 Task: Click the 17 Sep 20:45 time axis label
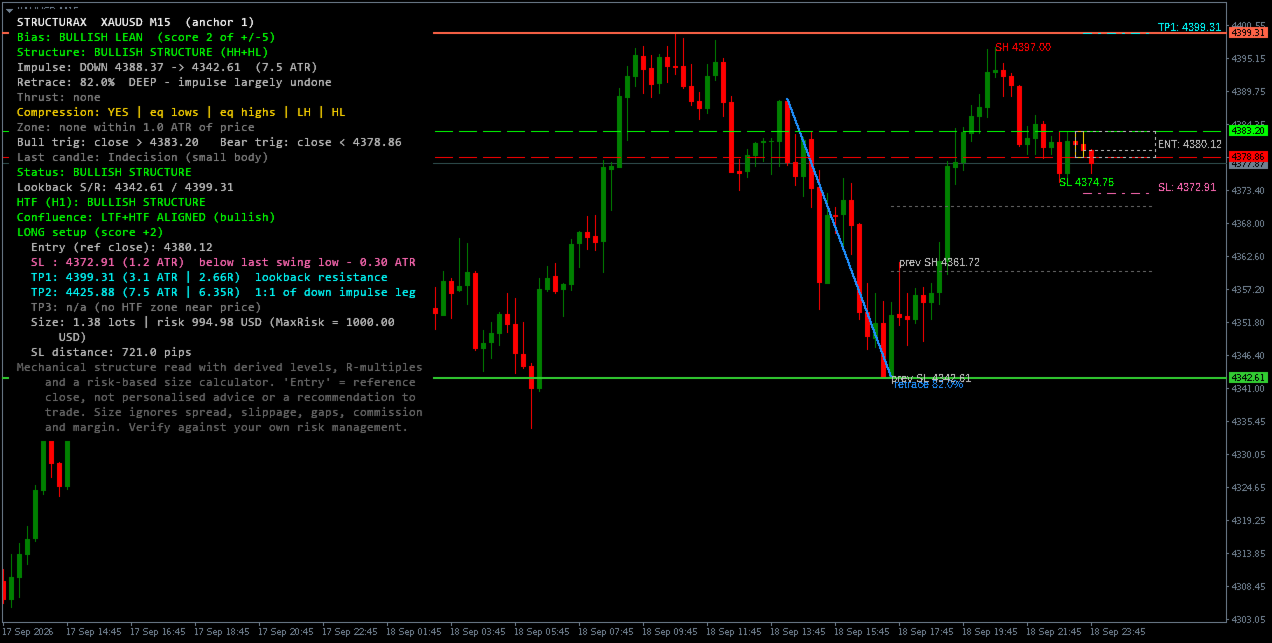click(287, 632)
